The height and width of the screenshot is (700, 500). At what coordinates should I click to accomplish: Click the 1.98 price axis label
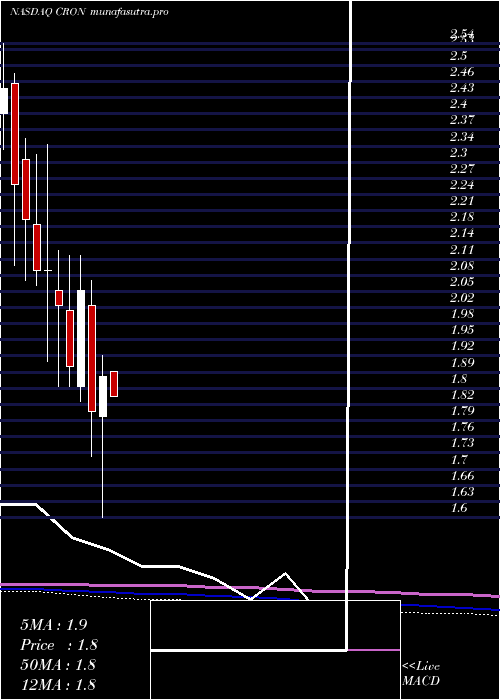tap(462, 314)
